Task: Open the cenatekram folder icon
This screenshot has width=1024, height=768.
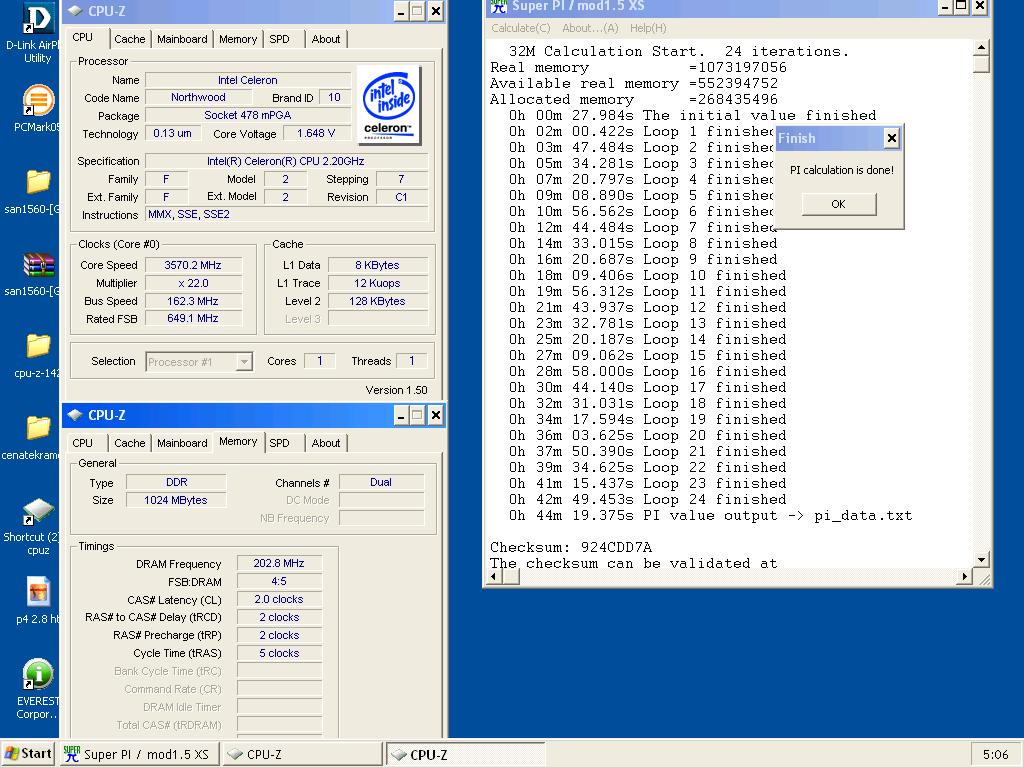Action: (38, 428)
